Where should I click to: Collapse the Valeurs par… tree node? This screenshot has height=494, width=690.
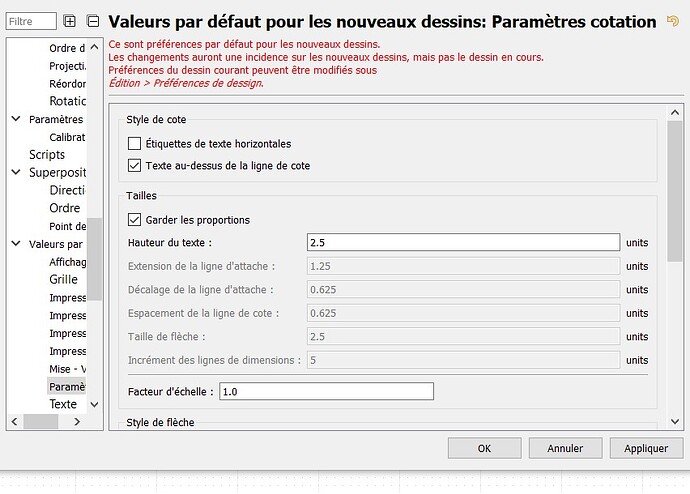coord(16,244)
